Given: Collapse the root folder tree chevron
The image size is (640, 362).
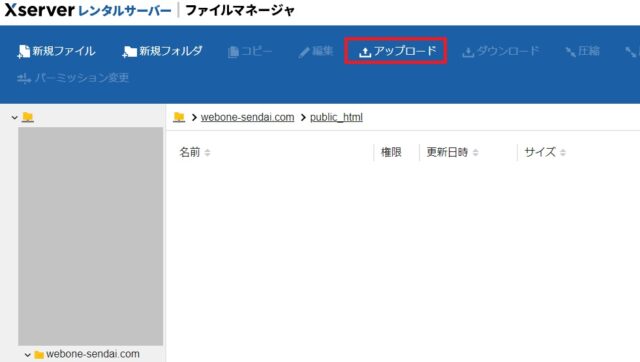Looking at the screenshot, I should tap(15, 118).
